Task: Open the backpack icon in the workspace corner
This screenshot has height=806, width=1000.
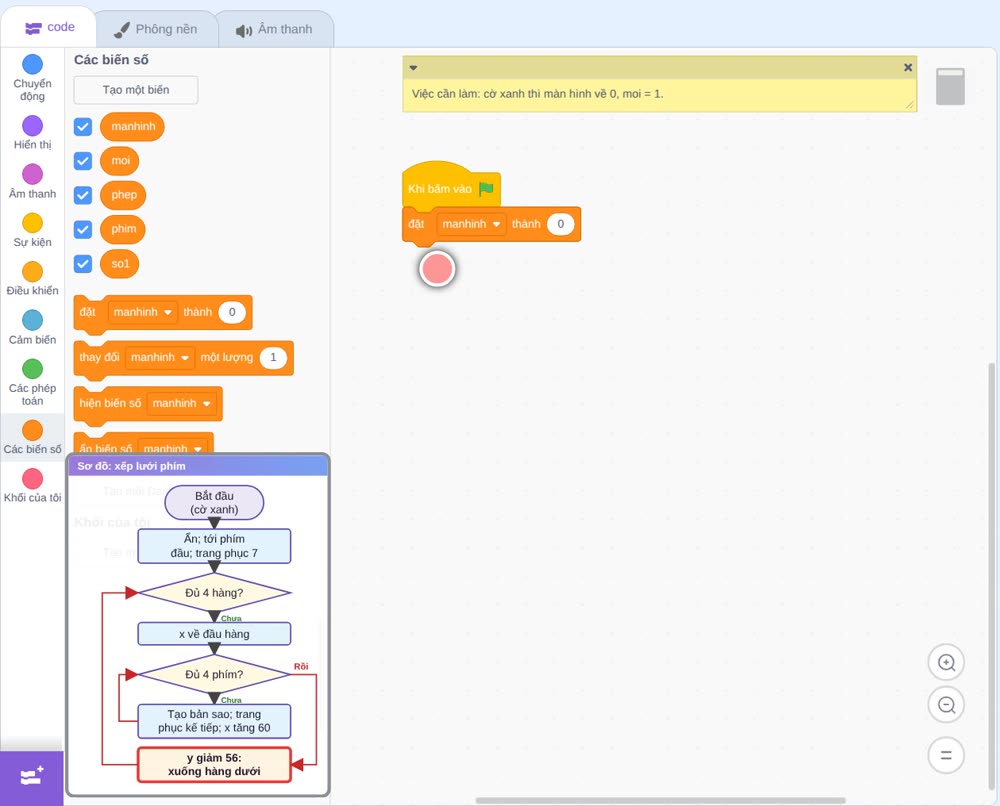Action: tap(950, 86)
